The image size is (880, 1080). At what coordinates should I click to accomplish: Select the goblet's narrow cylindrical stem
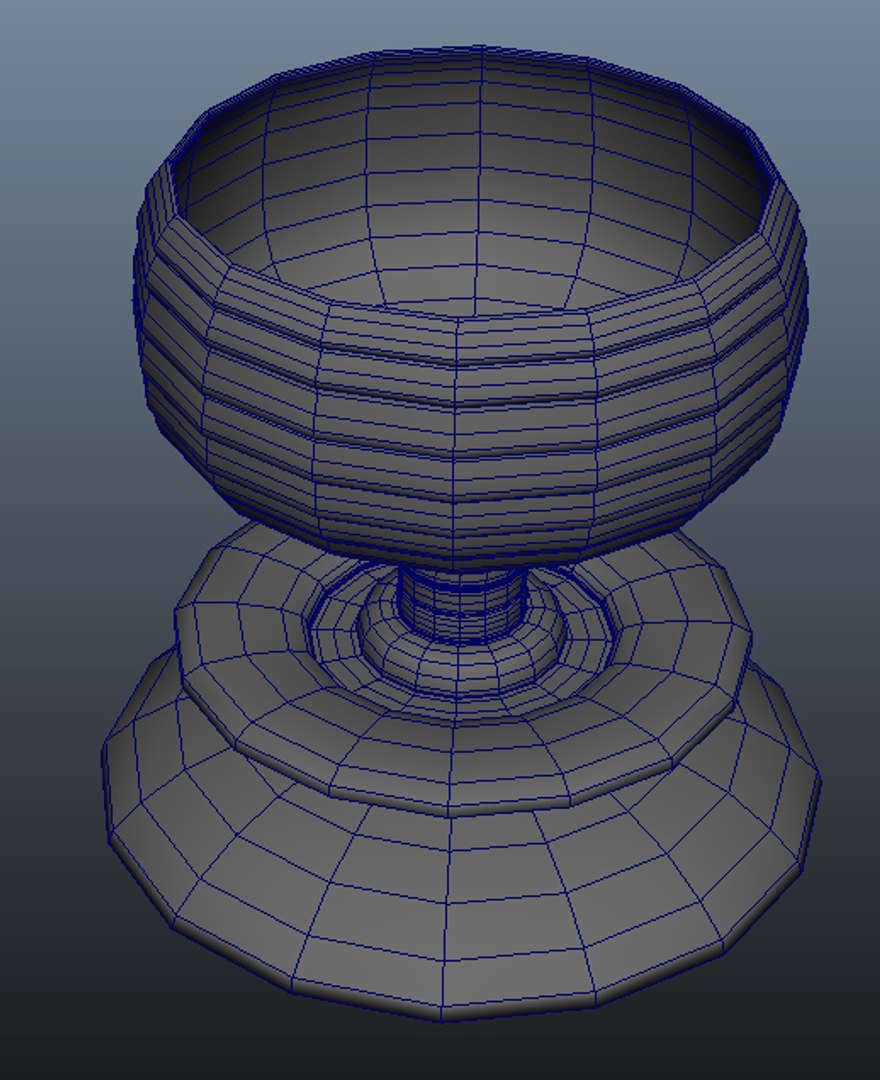(461, 608)
